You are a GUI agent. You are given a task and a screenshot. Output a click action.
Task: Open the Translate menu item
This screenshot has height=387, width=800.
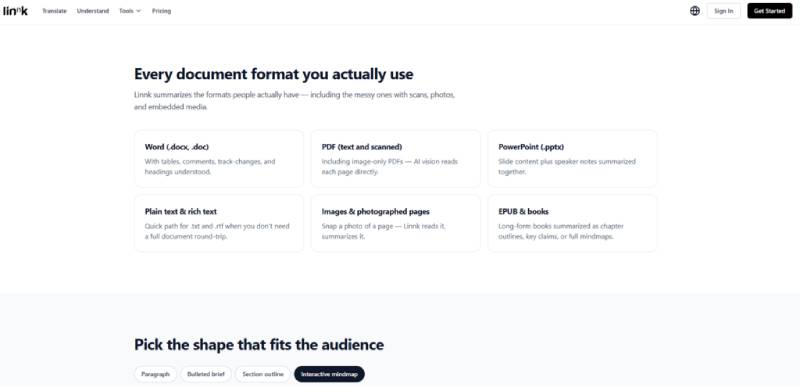click(54, 11)
